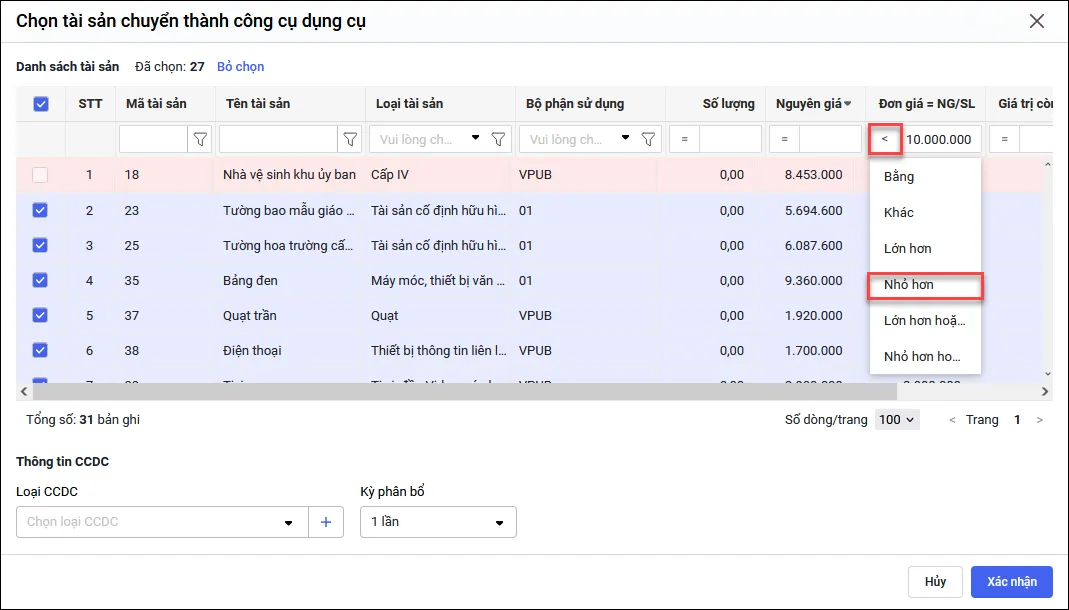Click the filter icon in Mã tài sản column
The height and width of the screenshot is (610, 1069).
200,139
